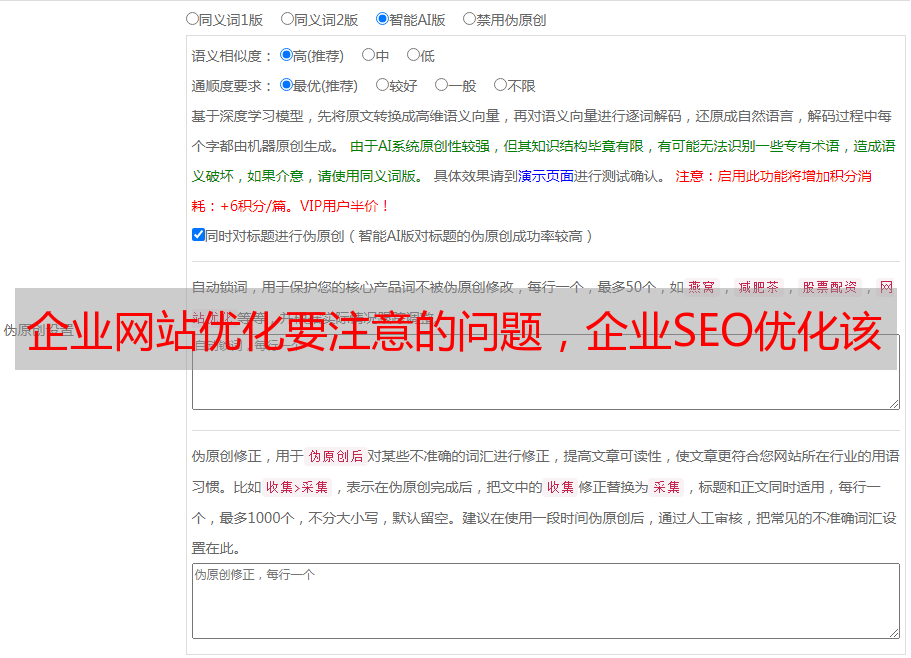Click the 燕窝 example keyword tag
This screenshot has height=658, width=911.
point(702,287)
